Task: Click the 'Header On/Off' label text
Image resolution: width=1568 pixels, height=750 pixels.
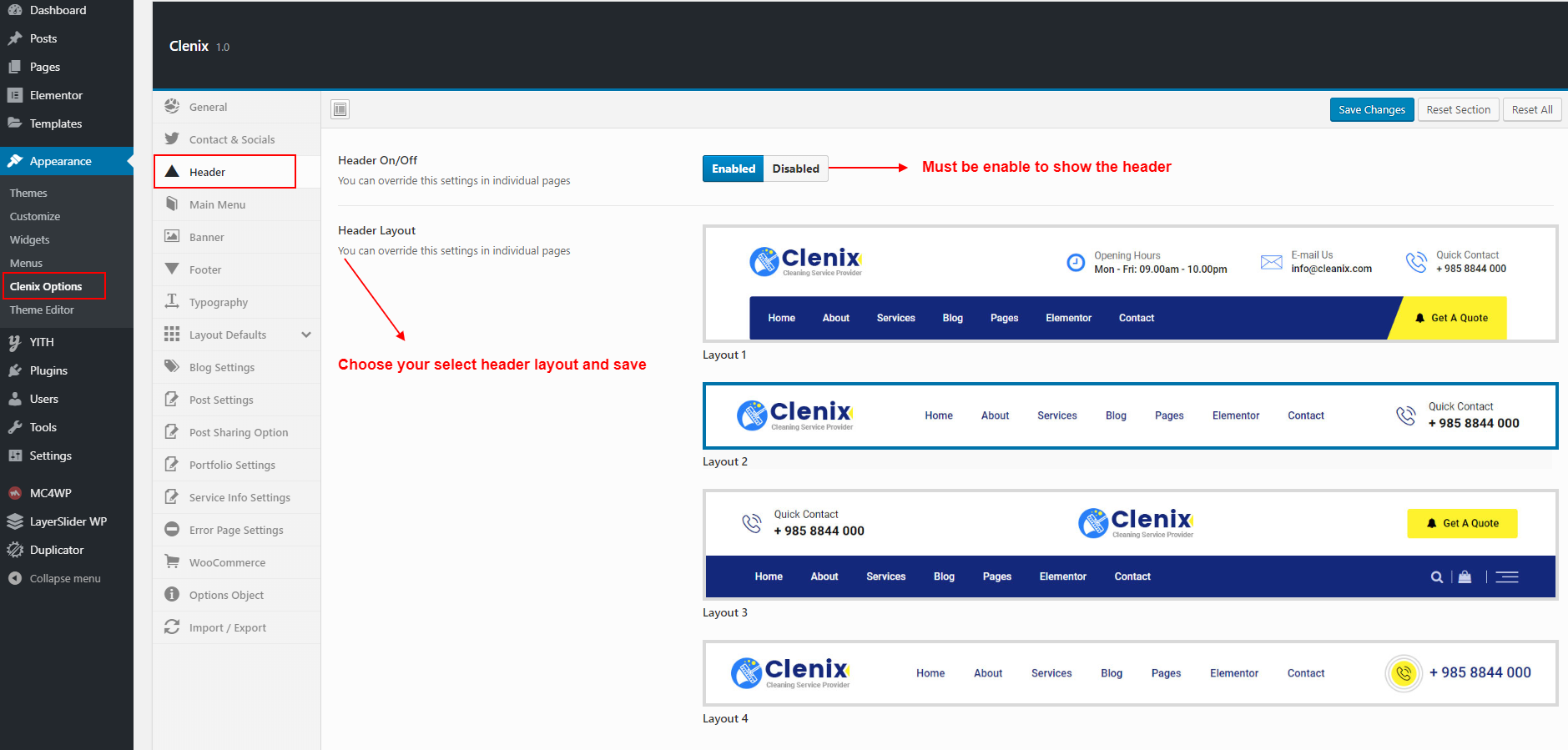Action: point(377,160)
